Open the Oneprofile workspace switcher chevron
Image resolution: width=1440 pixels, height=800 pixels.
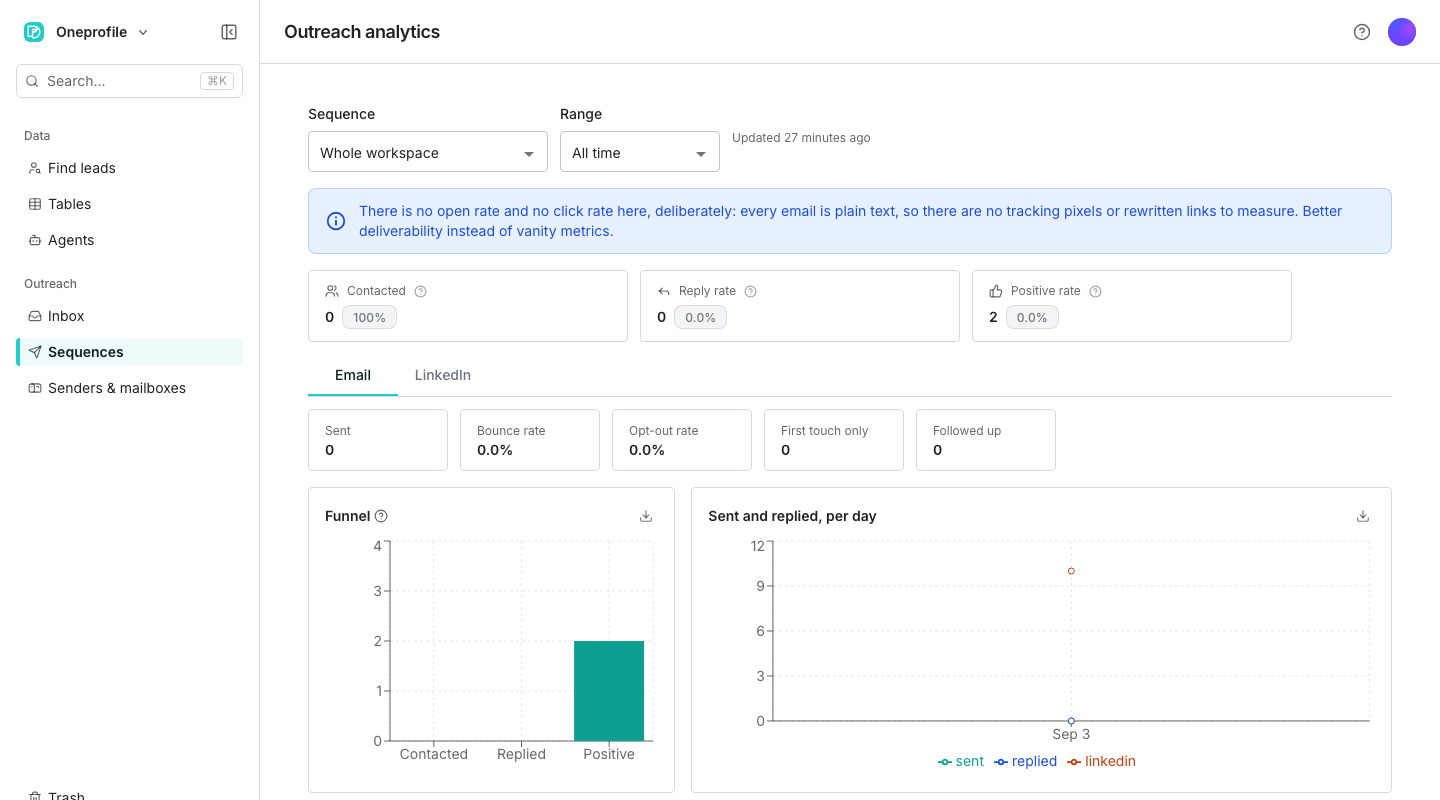pyautogui.click(x=143, y=32)
